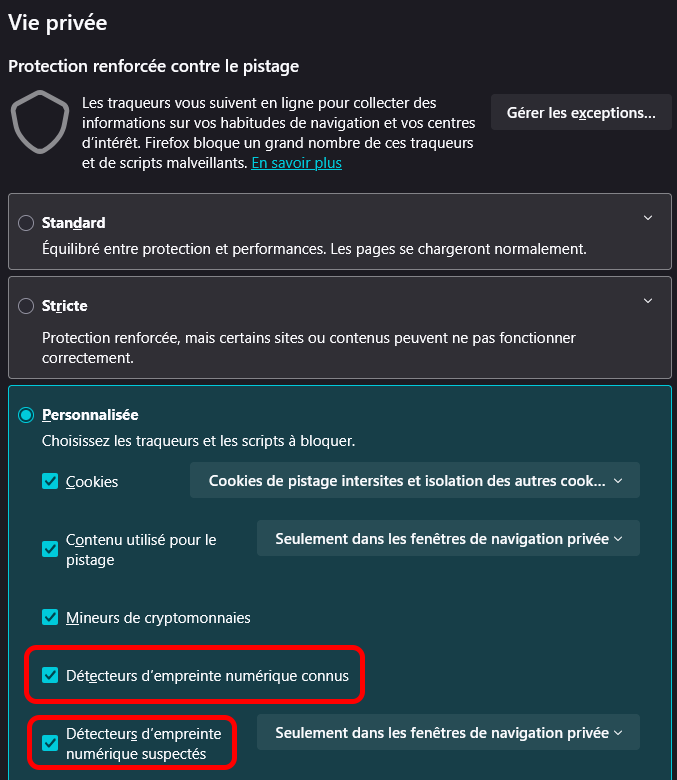The height and width of the screenshot is (780, 677).
Task: Click the Mineurs de cryptomonnaies label
Action: tap(158, 617)
